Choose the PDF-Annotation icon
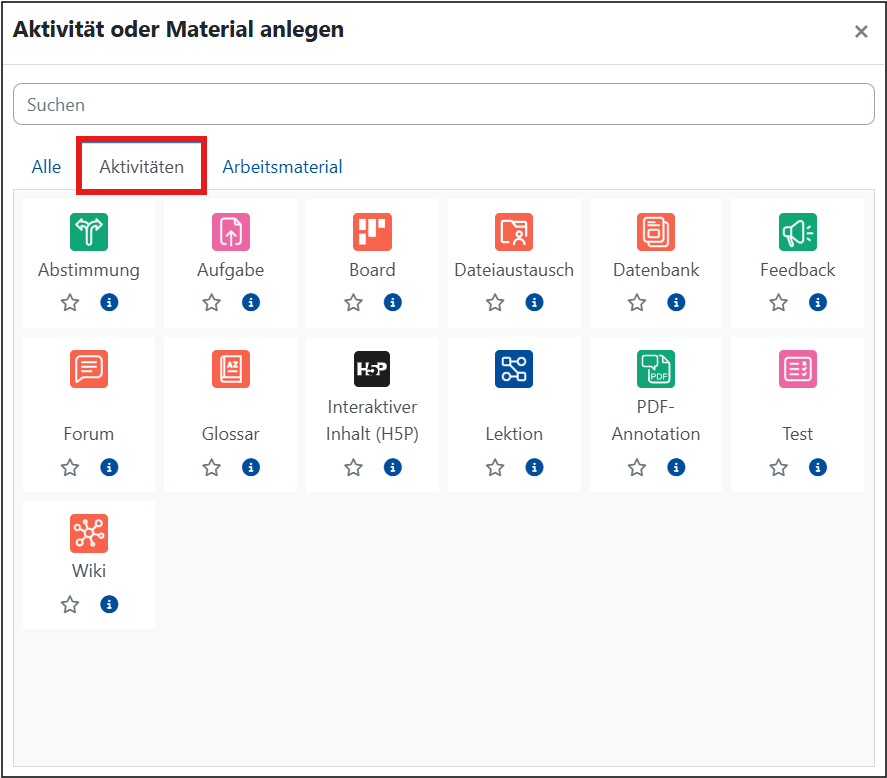The image size is (887, 778). 656,369
